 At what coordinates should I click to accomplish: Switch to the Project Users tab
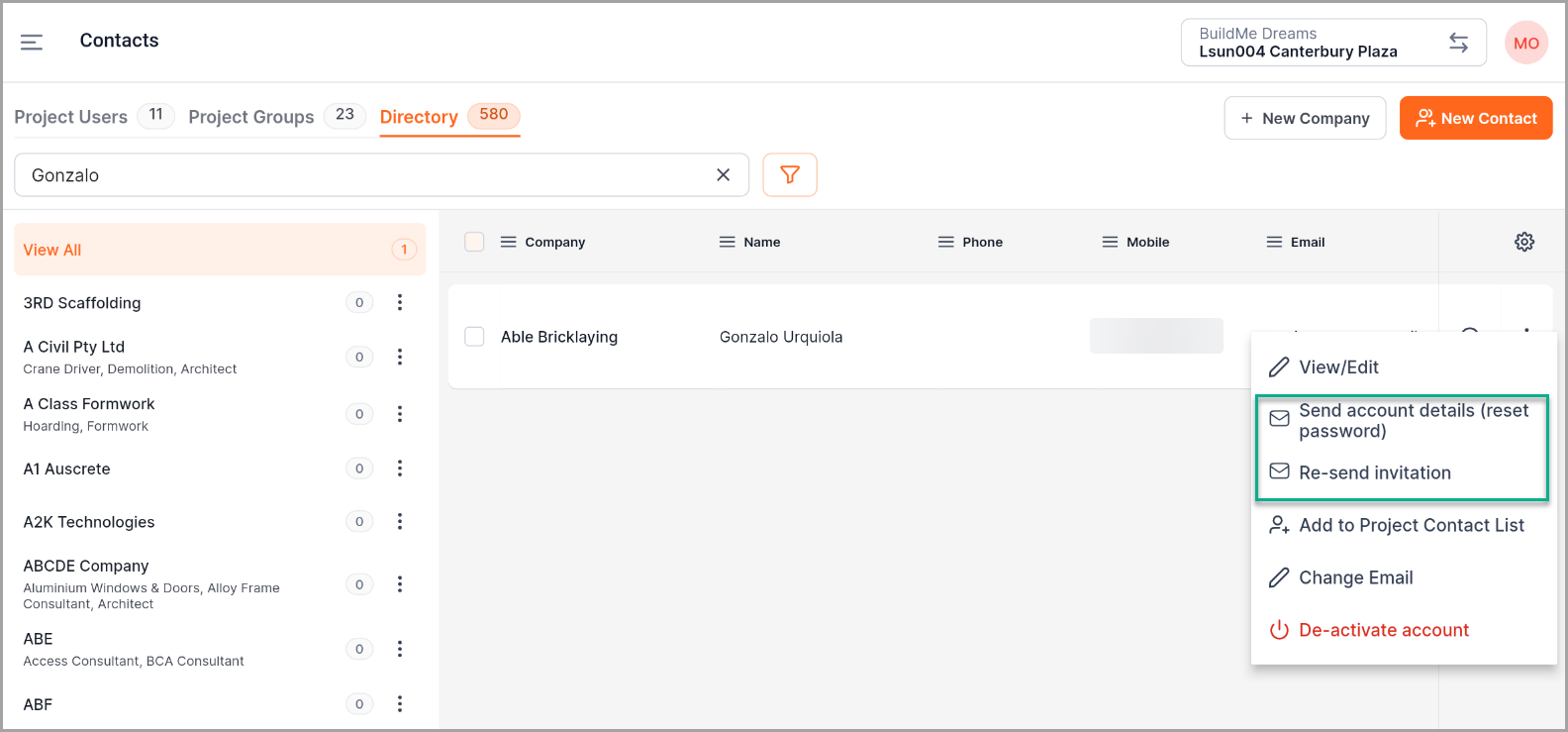point(71,117)
